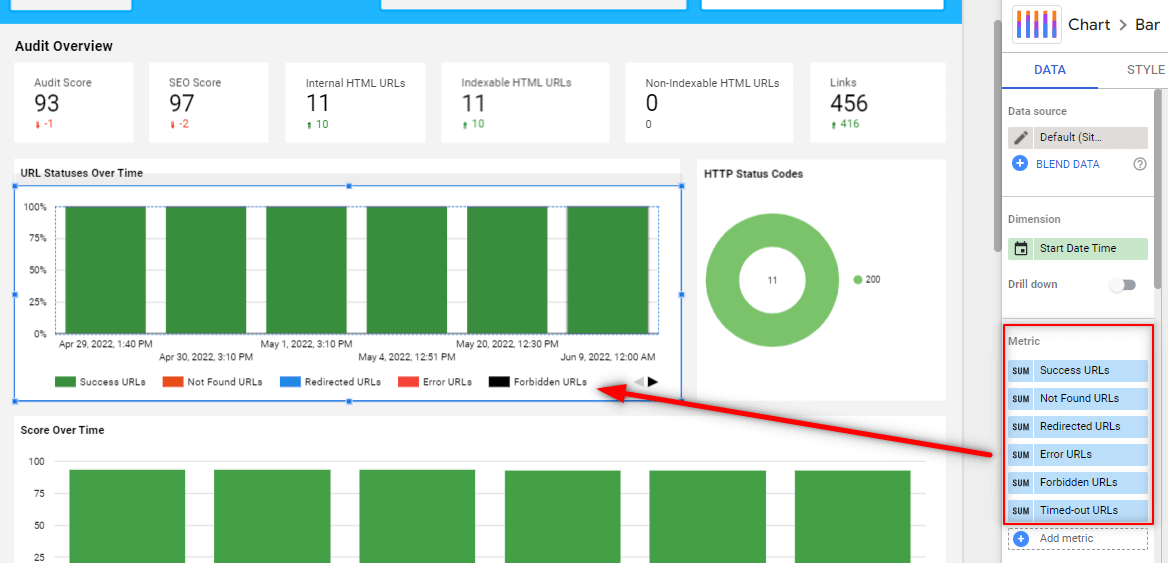
Task: Select the Links scorecard
Action: tap(877, 102)
